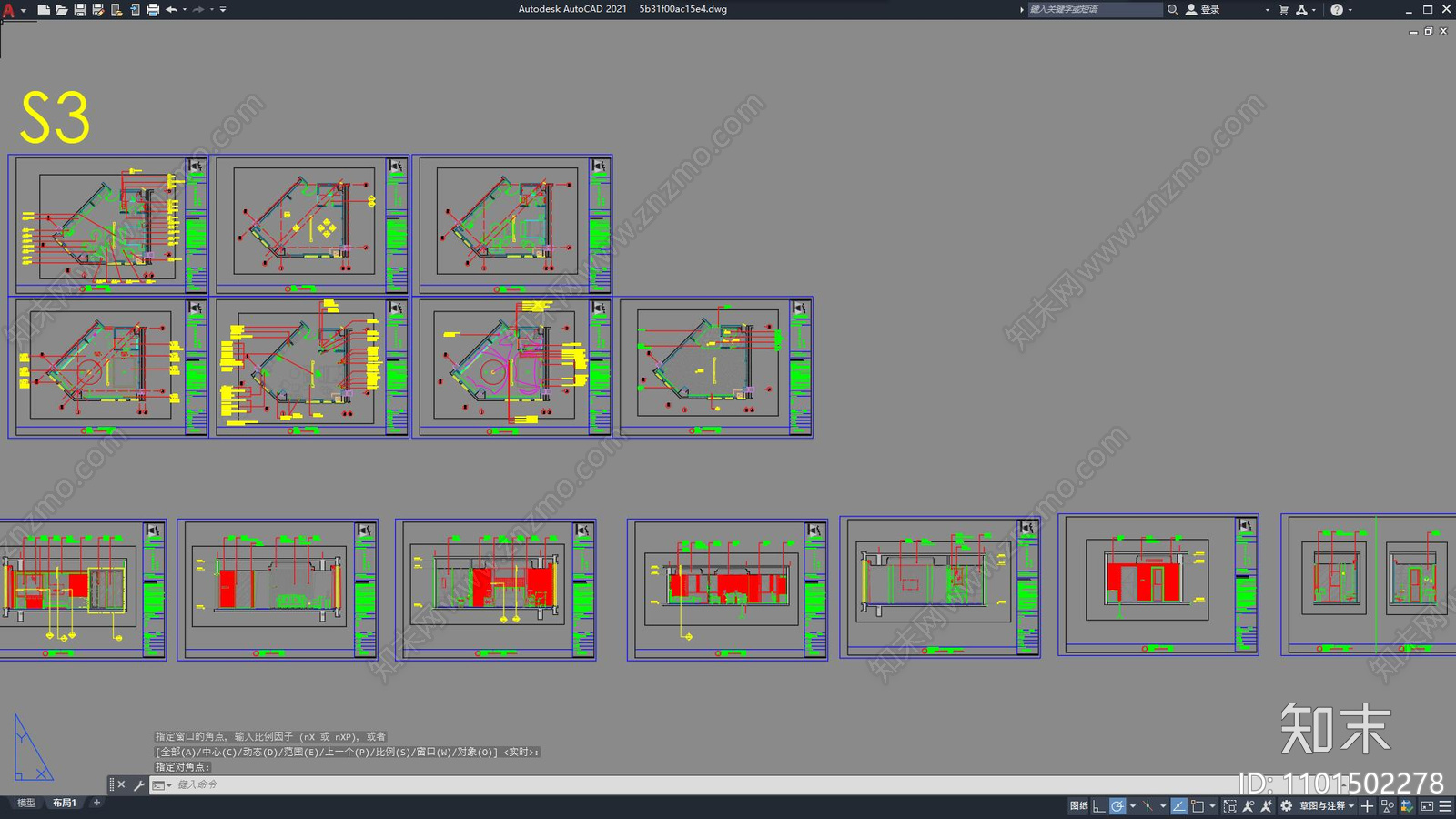Screen dimensions: 1456x819
Task: Open the 草图与注释 workspace dropdown
Action: click(1327, 806)
